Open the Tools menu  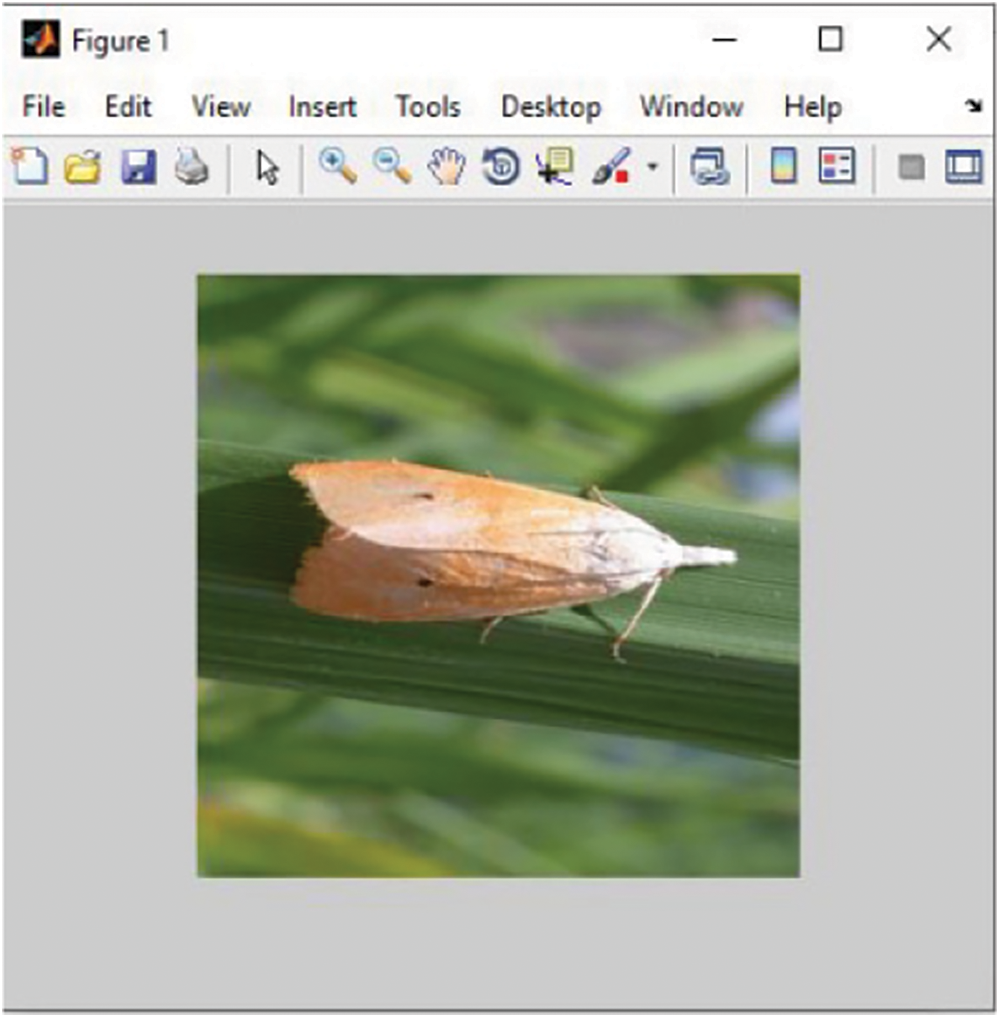coord(430,106)
